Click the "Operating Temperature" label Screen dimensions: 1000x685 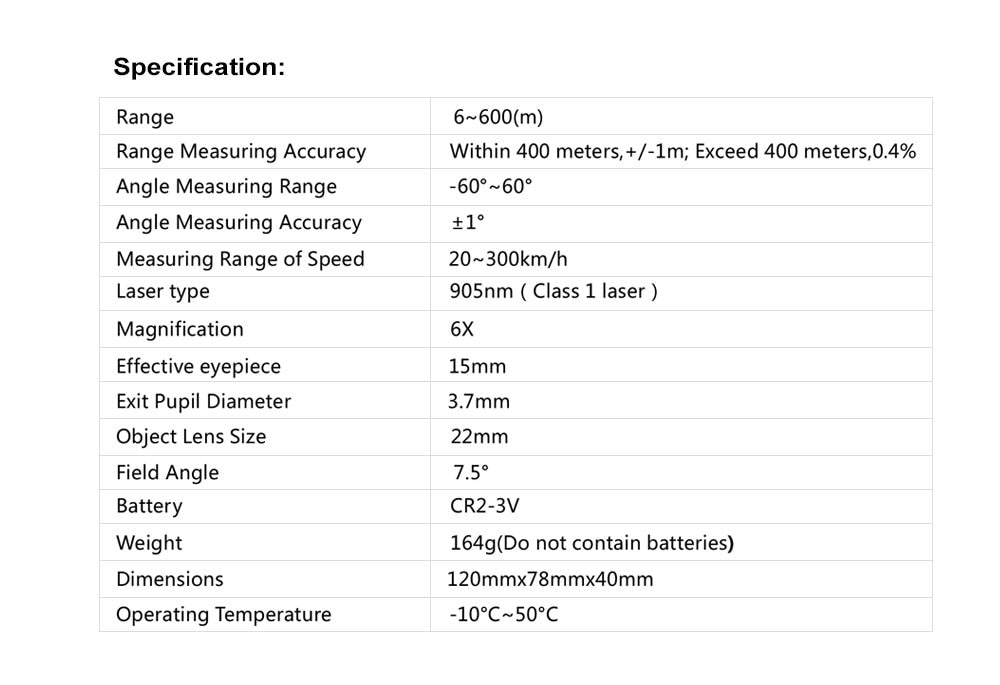(x=223, y=615)
